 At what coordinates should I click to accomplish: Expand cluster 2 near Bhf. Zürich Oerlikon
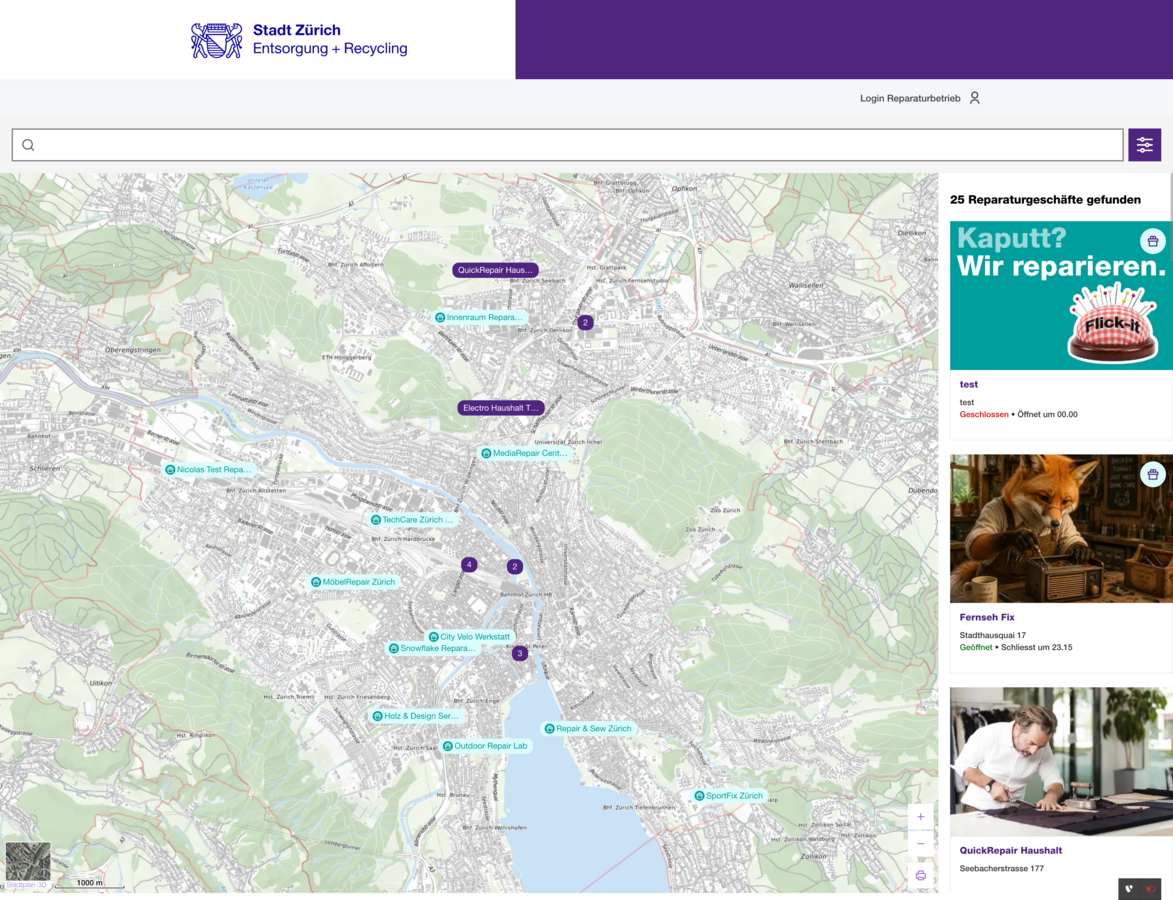pyautogui.click(x=586, y=322)
